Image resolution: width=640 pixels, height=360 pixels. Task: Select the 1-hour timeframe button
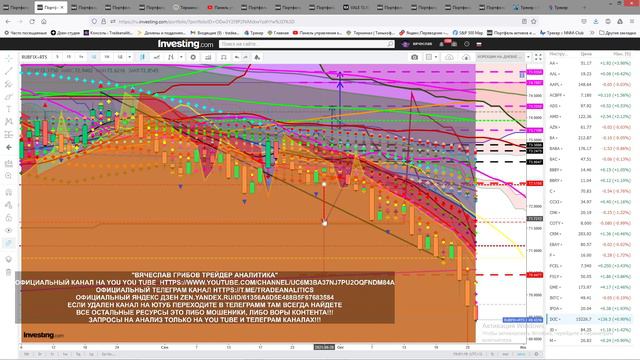pos(81,57)
